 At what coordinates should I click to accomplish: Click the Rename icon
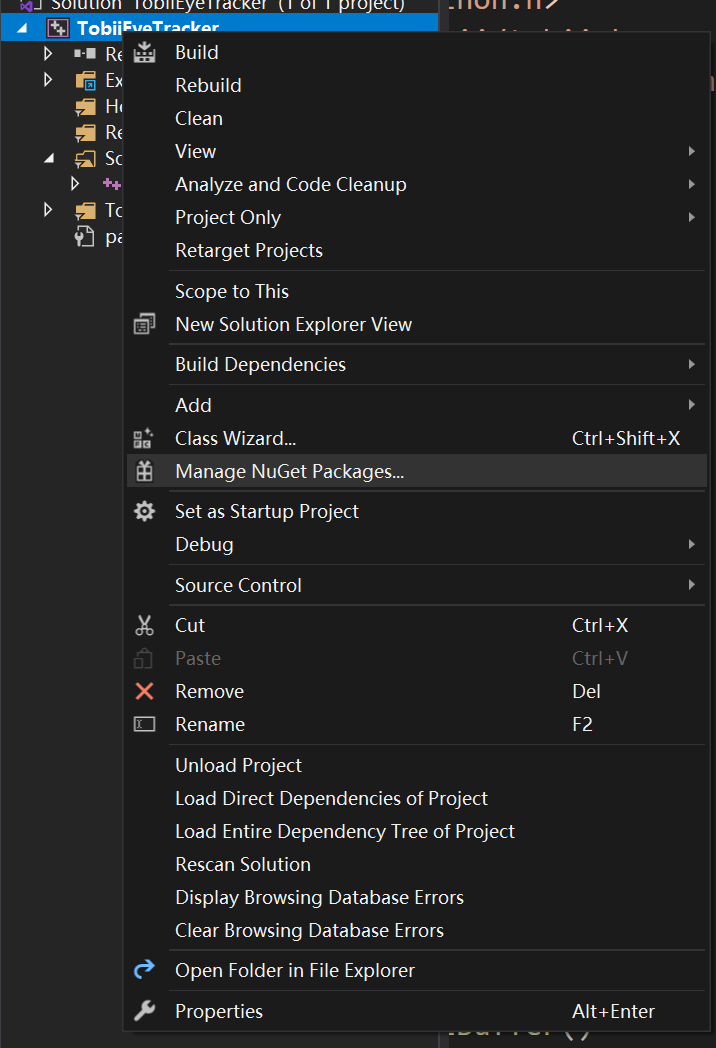coord(144,724)
